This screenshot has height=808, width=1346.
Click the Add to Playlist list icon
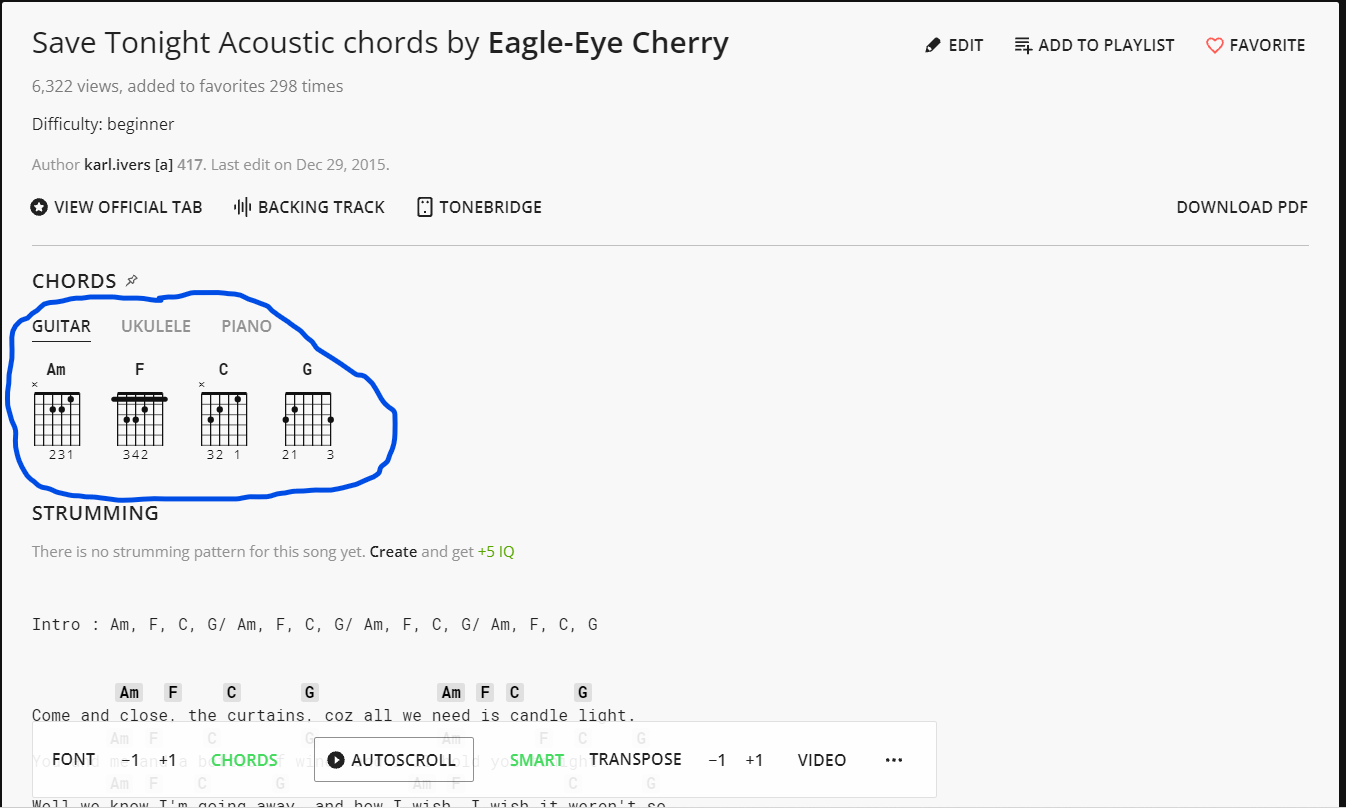point(1023,45)
